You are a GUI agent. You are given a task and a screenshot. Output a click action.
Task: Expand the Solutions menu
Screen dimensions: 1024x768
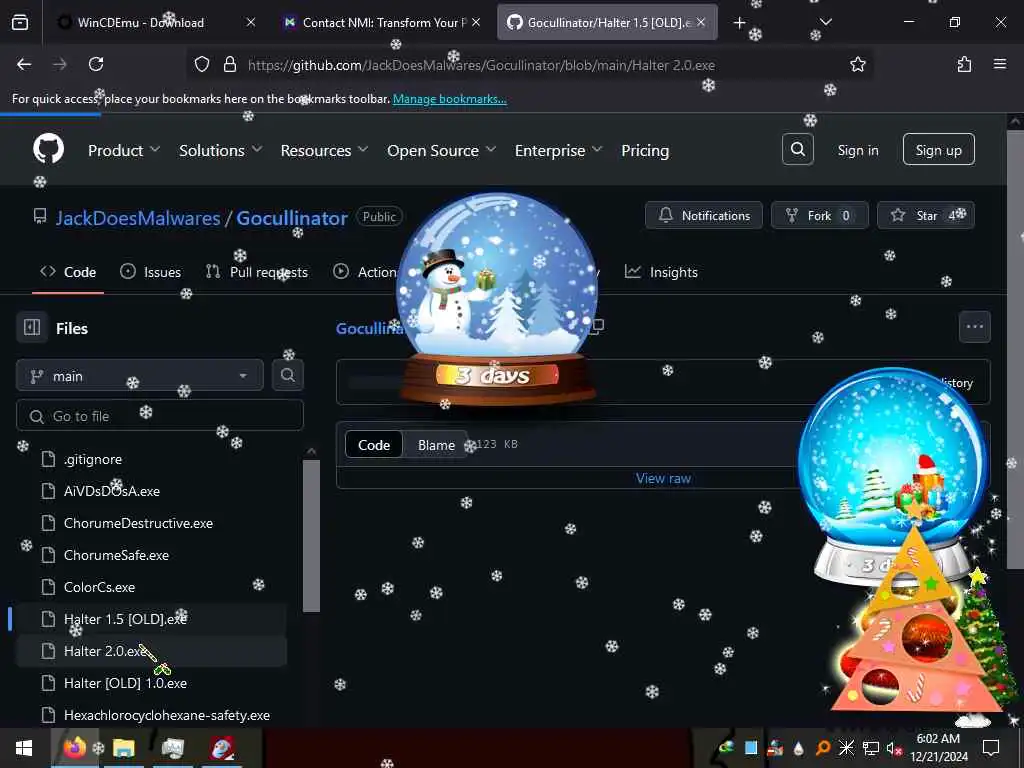[221, 150]
